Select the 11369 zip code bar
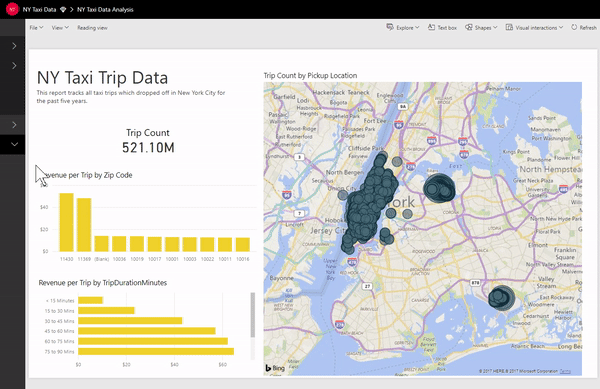 84,225
